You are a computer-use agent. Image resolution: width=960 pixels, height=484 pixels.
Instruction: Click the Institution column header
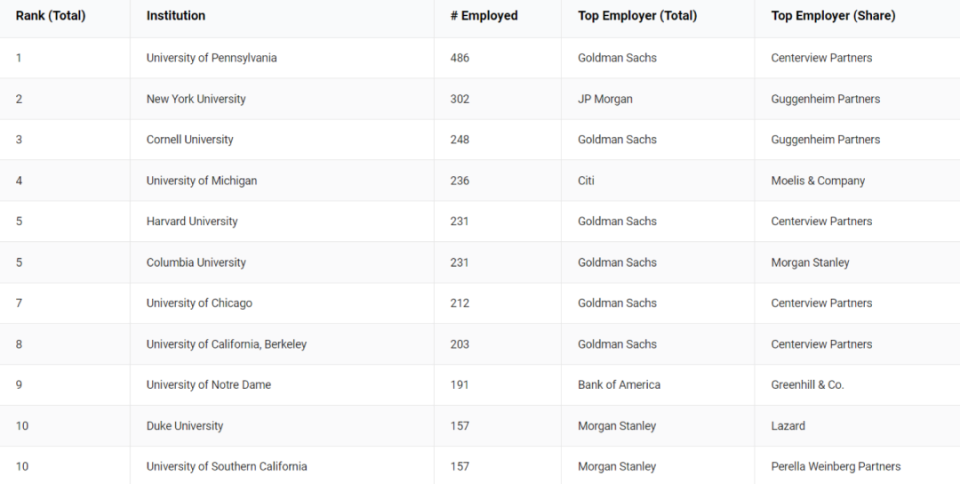coord(176,16)
